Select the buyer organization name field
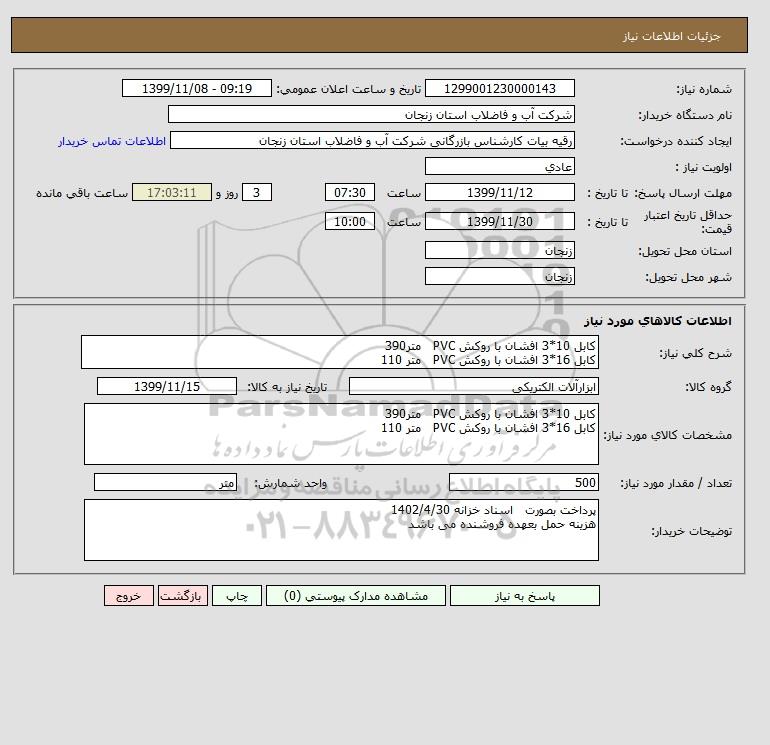The width and height of the screenshot is (770, 745). pyautogui.click(x=371, y=114)
